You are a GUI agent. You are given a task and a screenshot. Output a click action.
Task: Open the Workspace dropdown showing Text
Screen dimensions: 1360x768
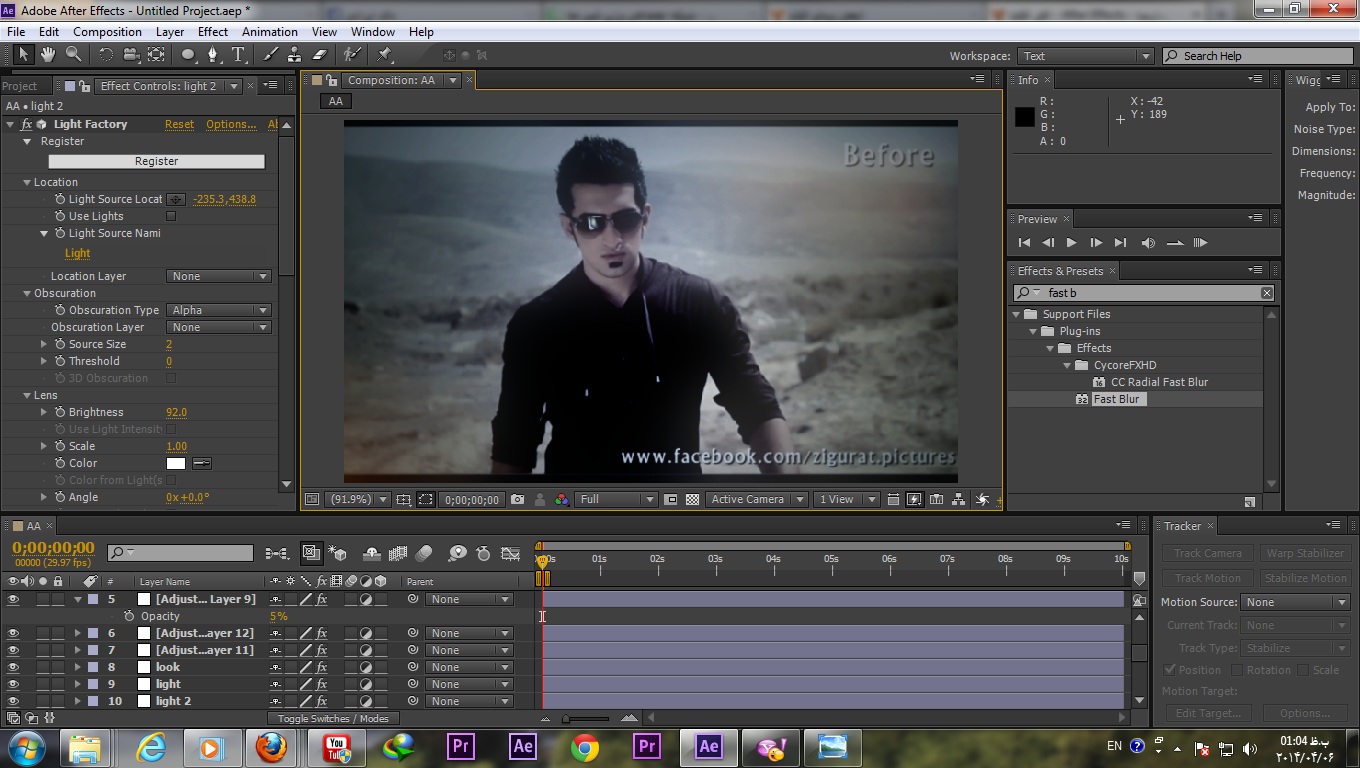pyautogui.click(x=1085, y=56)
